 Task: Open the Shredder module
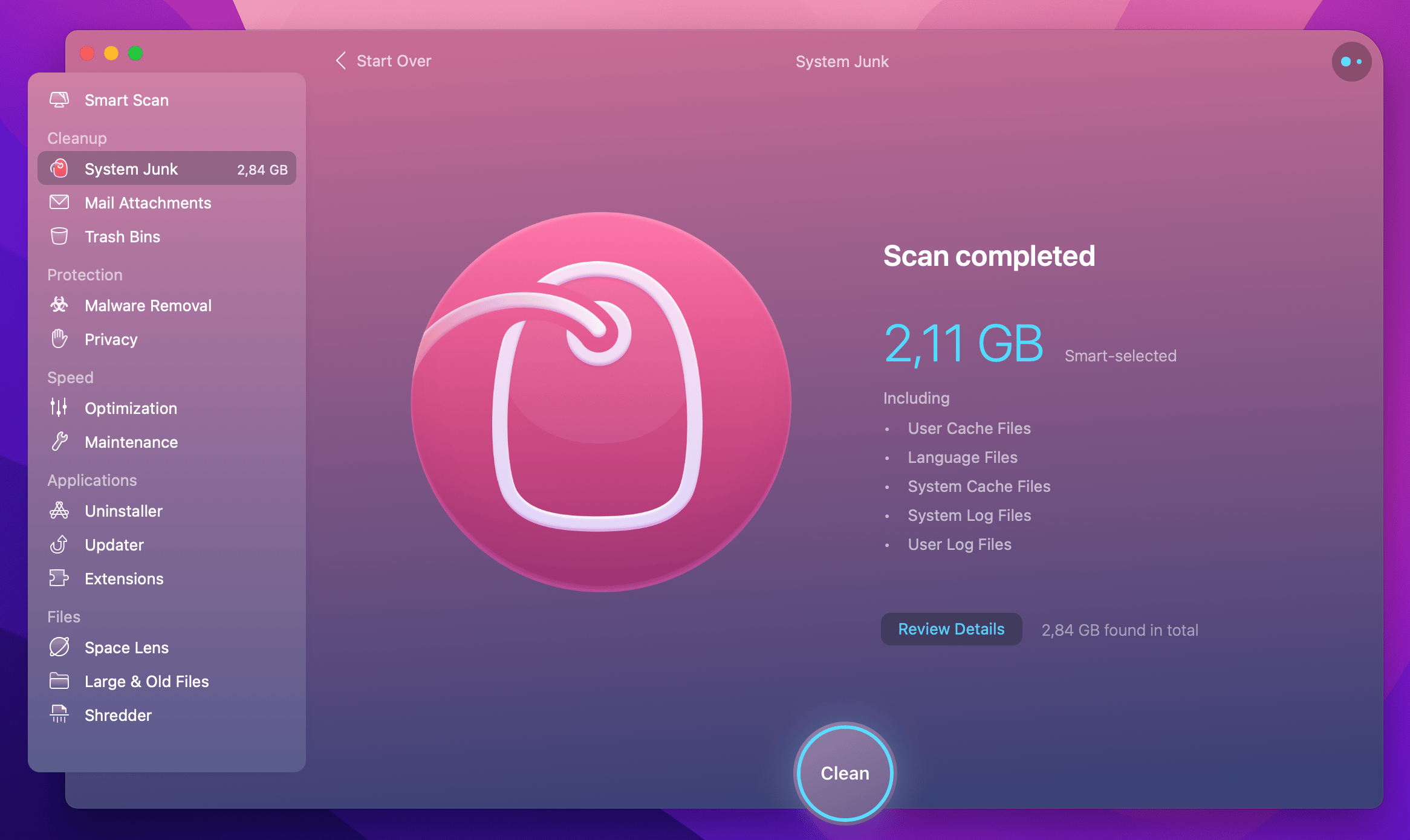coord(167,715)
